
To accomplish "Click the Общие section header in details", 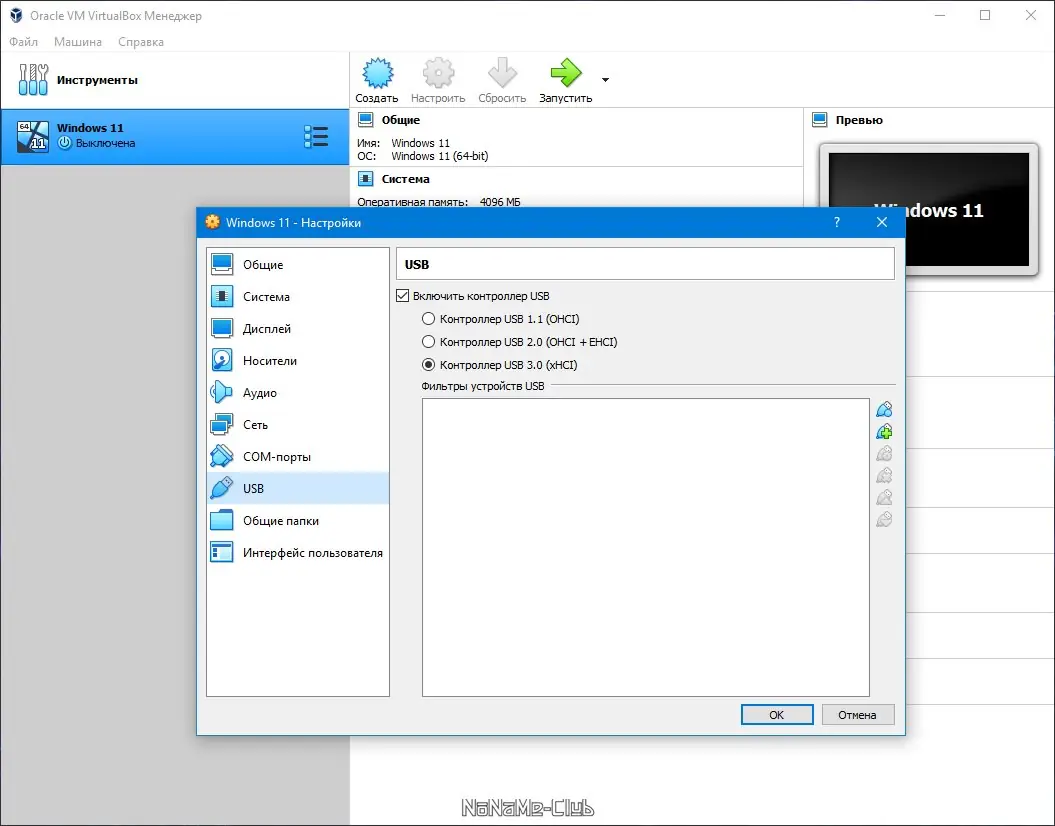I will [400, 120].
